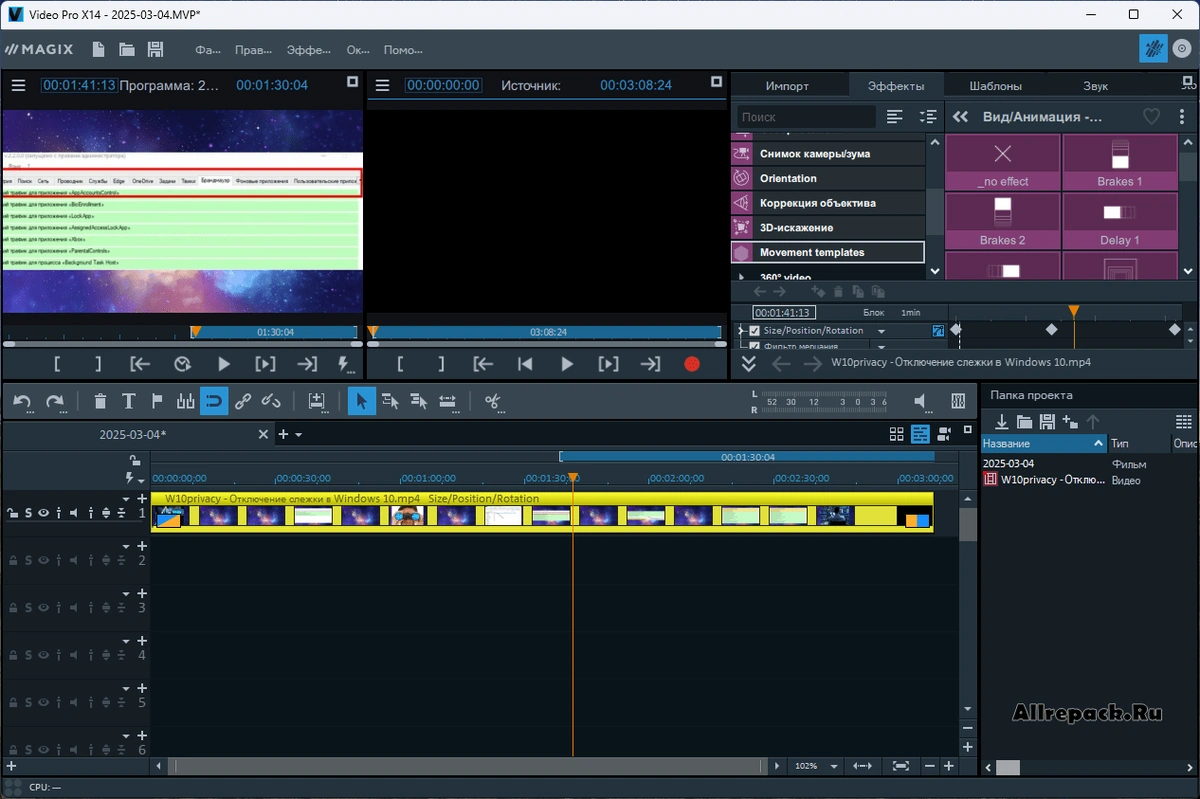This screenshot has height=799, width=1200.
Task: Toggle the Size/Position/Rotation effect checkbox
Action: (755, 331)
